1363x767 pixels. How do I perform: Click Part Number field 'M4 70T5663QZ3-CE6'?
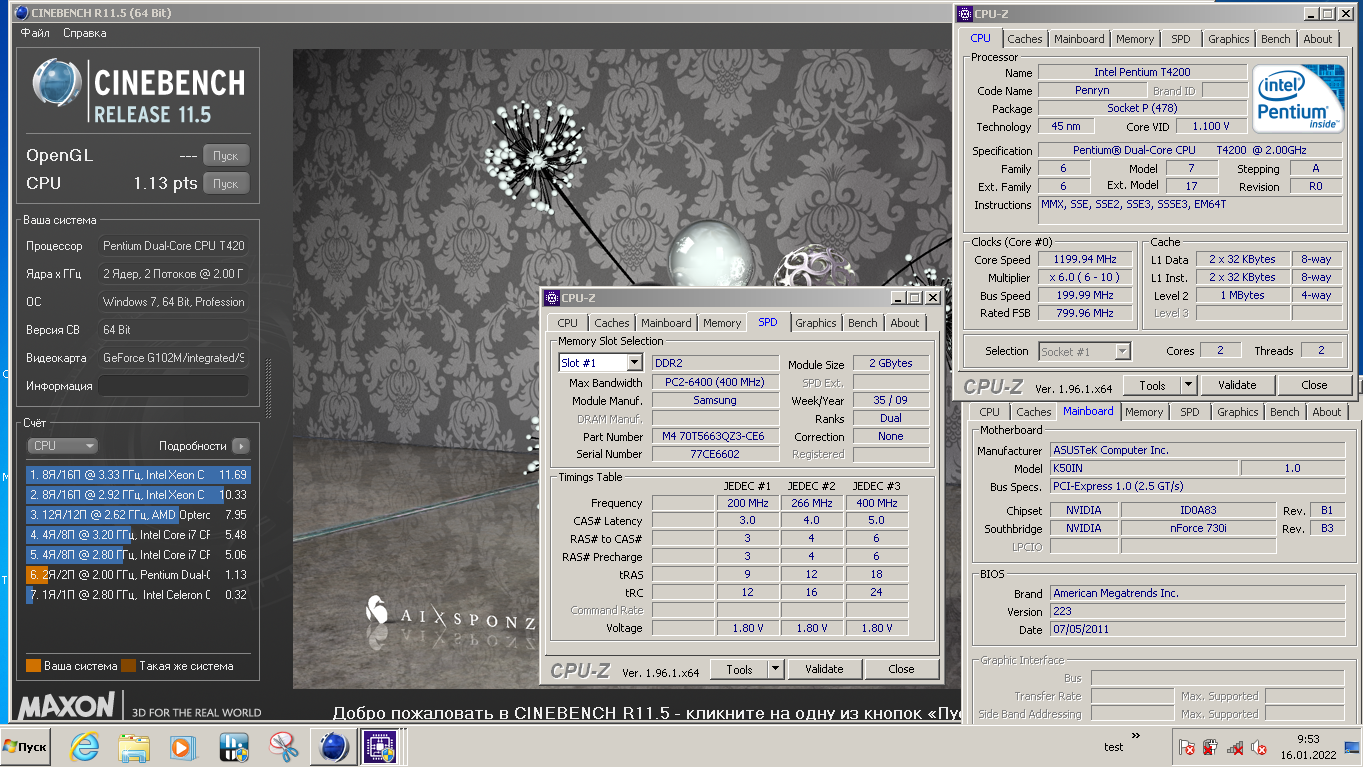click(715, 437)
